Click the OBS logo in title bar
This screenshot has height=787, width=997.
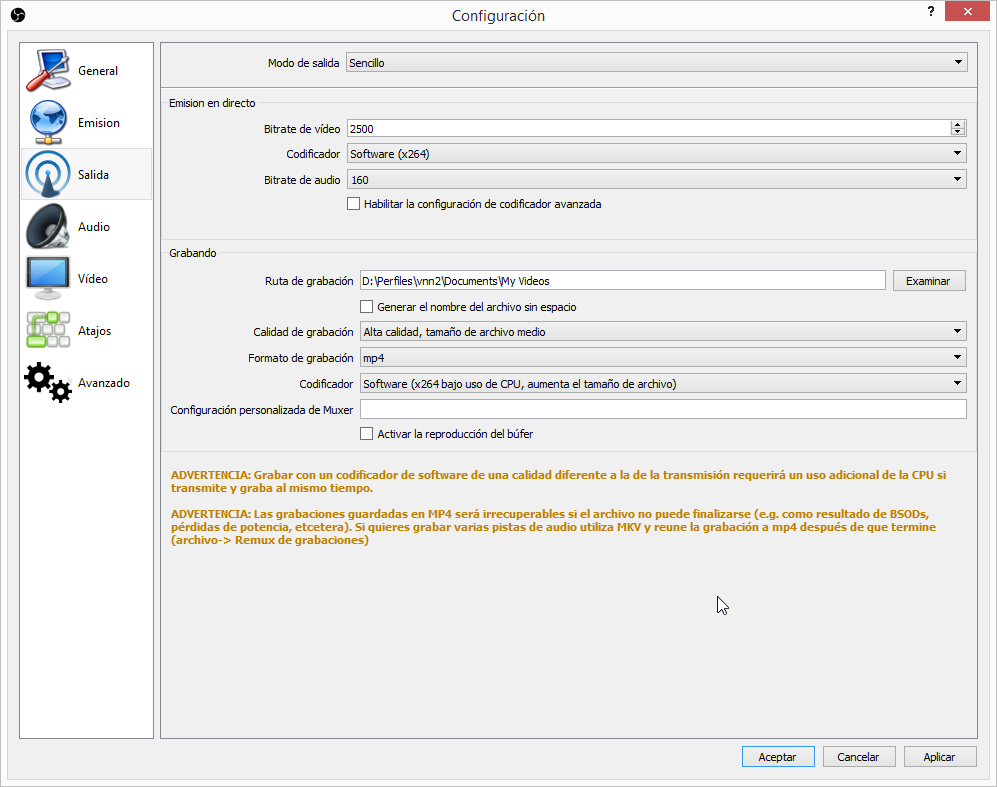point(17,15)
